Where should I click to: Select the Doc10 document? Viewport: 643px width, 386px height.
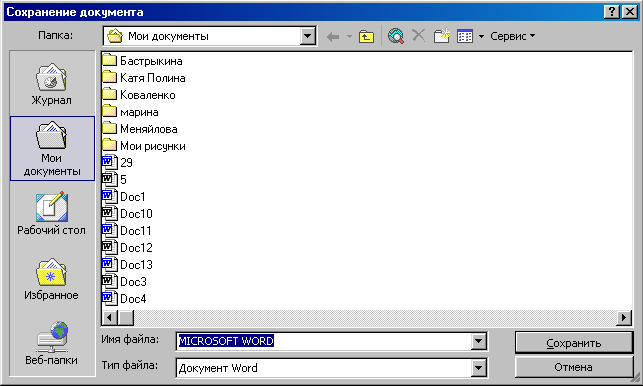pyautogui.click(x=128, y=214)
